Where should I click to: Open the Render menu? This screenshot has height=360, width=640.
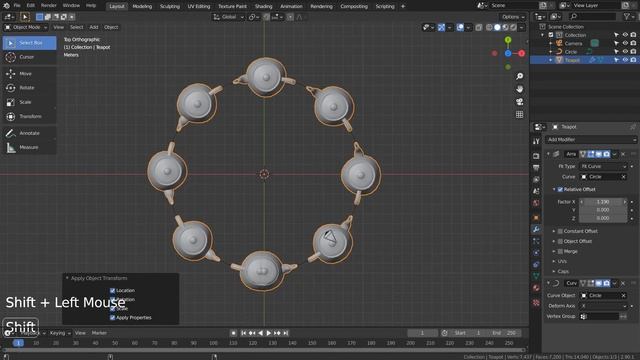pos(49,6)
